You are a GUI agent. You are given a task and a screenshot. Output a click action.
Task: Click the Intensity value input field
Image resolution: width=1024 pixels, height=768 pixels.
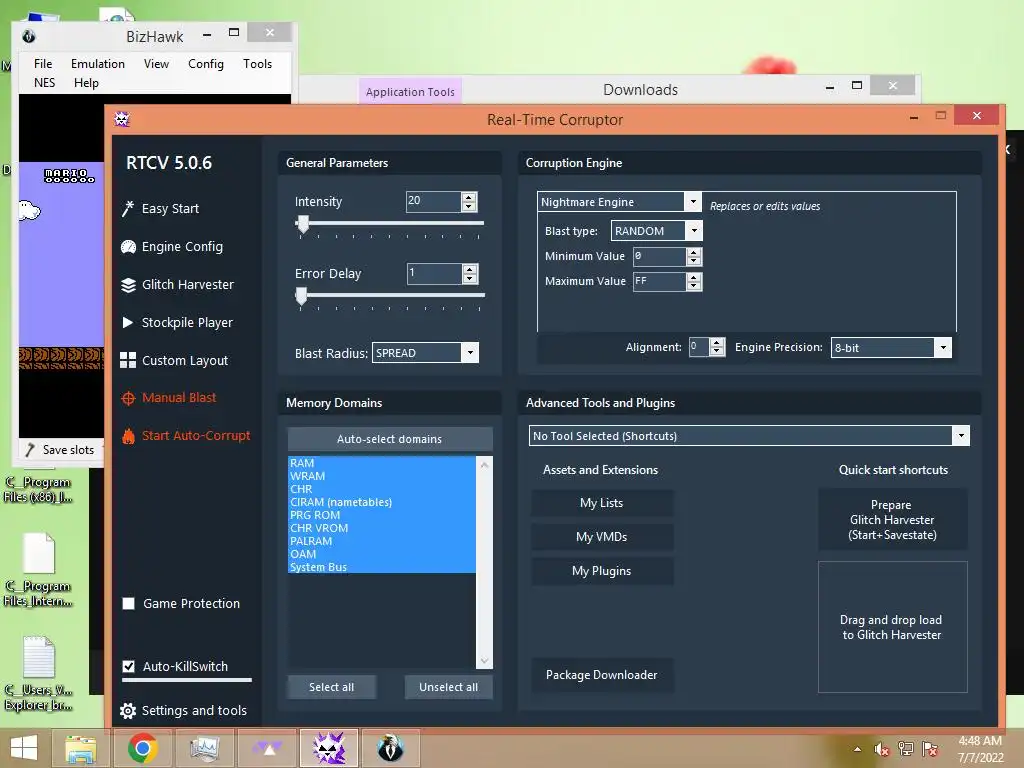click(434, 201)
